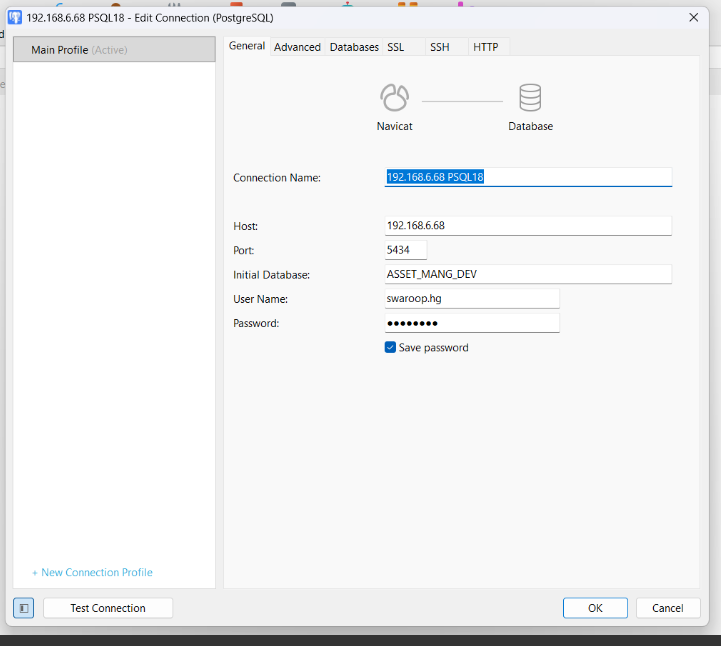Image resolution: width=721 pixels, height=646 pixels.
Task: Click the Cancel button
Action: click(x=667, y=608)
